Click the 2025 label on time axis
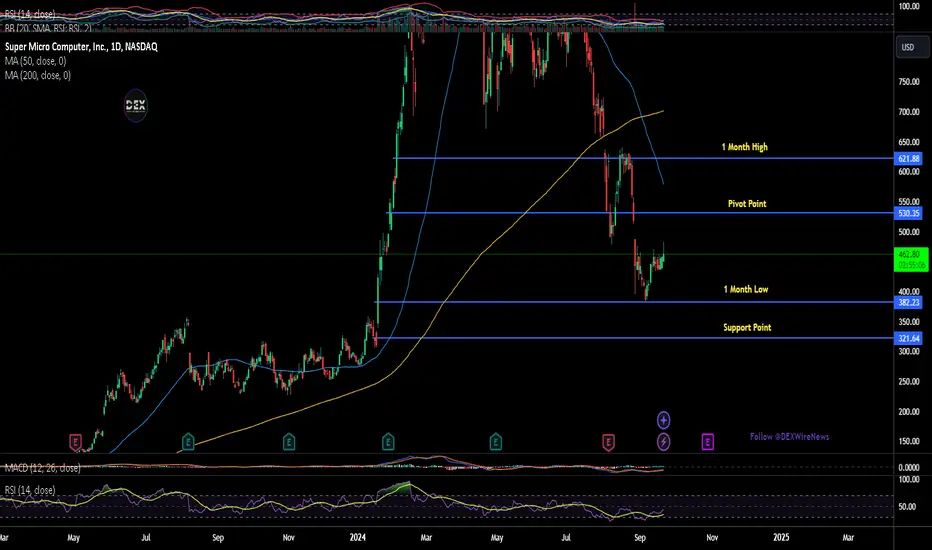 [x=781, y=538]
